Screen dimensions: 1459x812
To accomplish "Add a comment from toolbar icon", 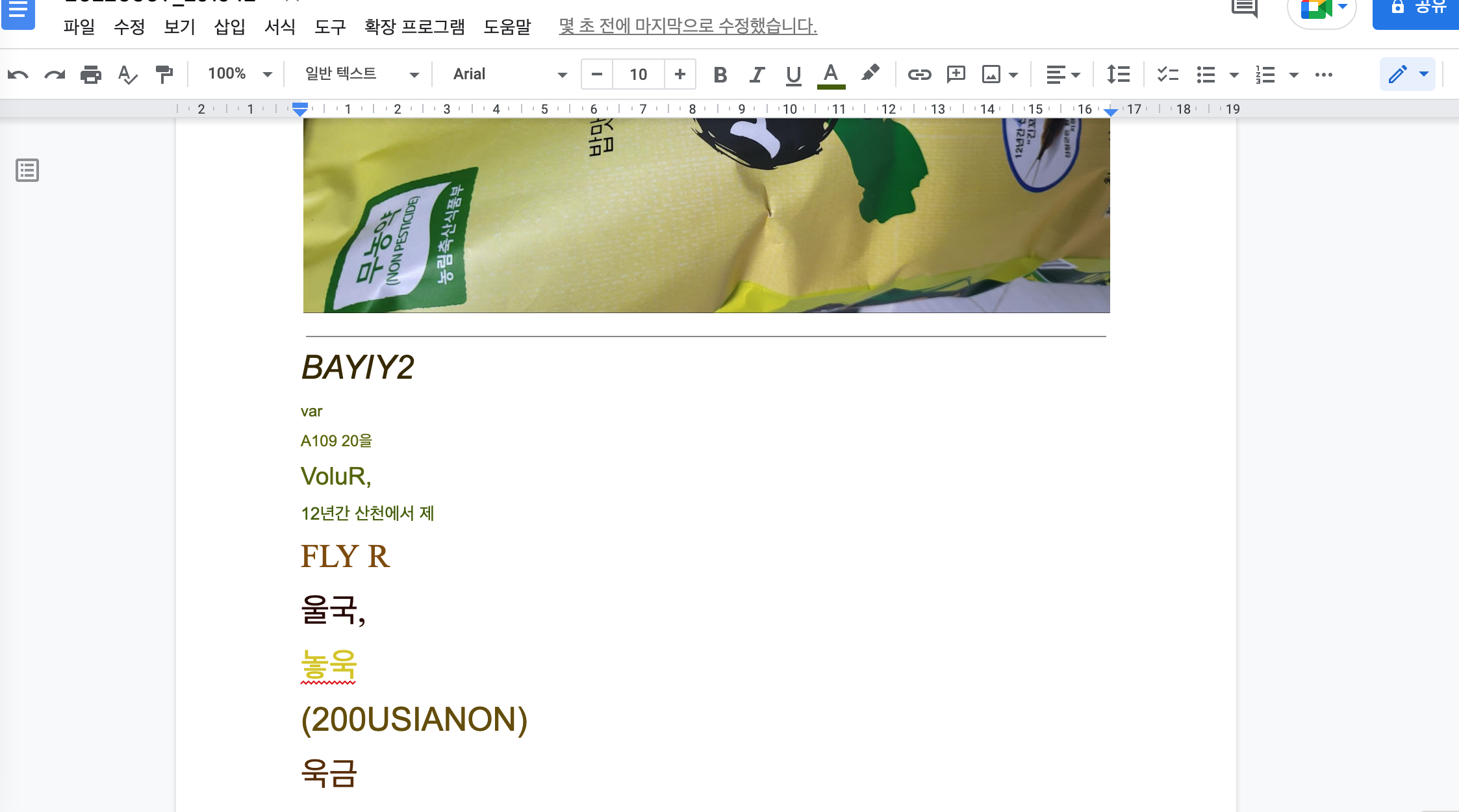I will point(956,75).
